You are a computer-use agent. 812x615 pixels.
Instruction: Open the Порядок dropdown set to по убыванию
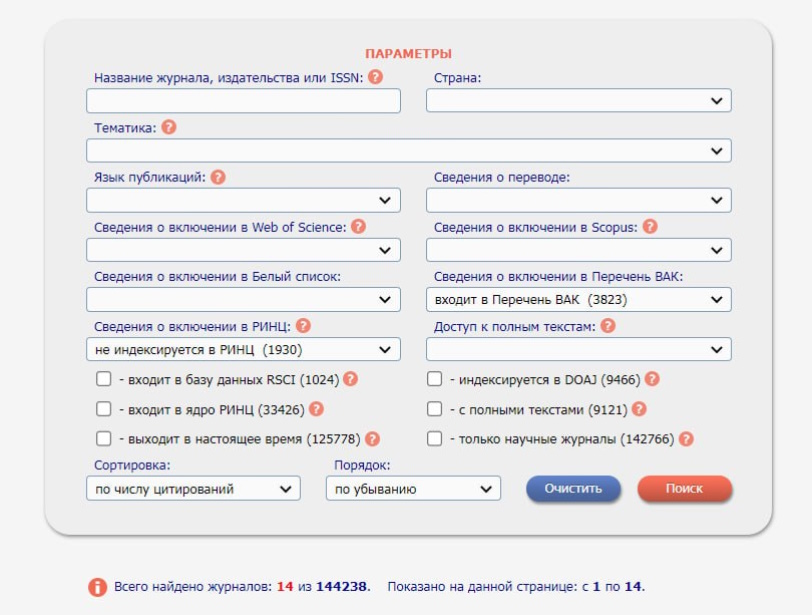(x=412, y=489)
